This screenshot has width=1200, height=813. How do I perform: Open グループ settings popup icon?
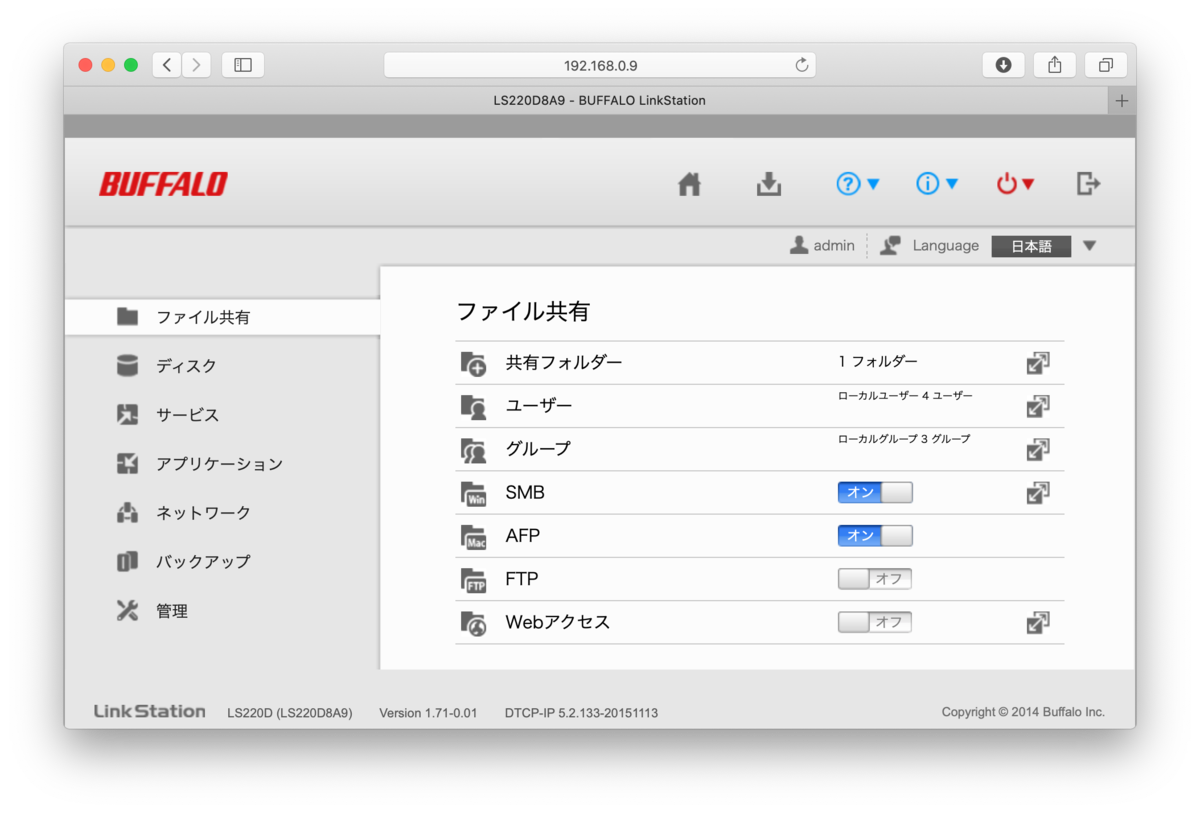(x=1038, y=450)
